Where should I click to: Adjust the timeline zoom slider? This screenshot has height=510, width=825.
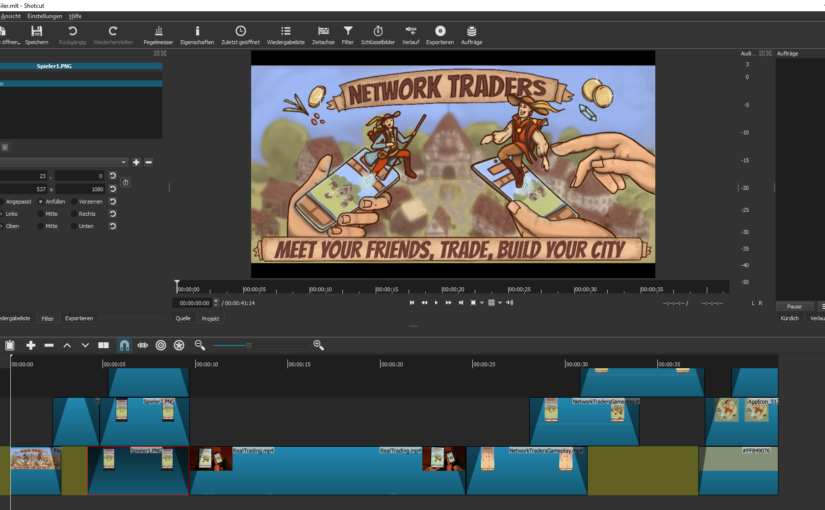click(x=259, y=345)
